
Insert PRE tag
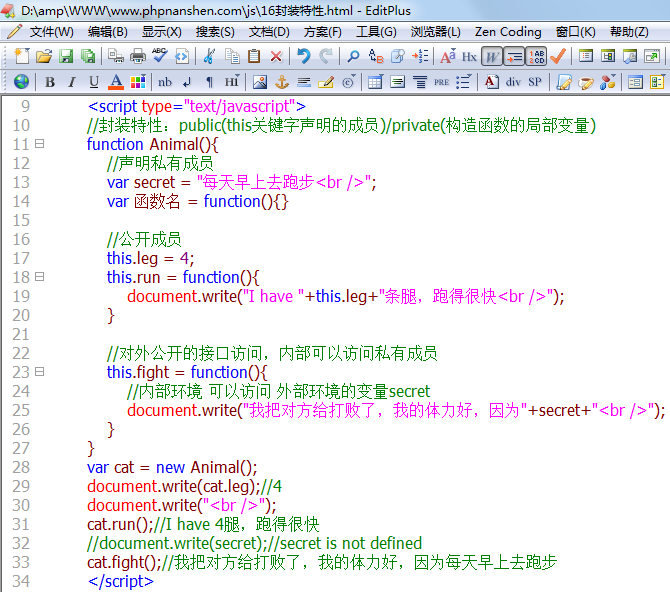[441, 81]
